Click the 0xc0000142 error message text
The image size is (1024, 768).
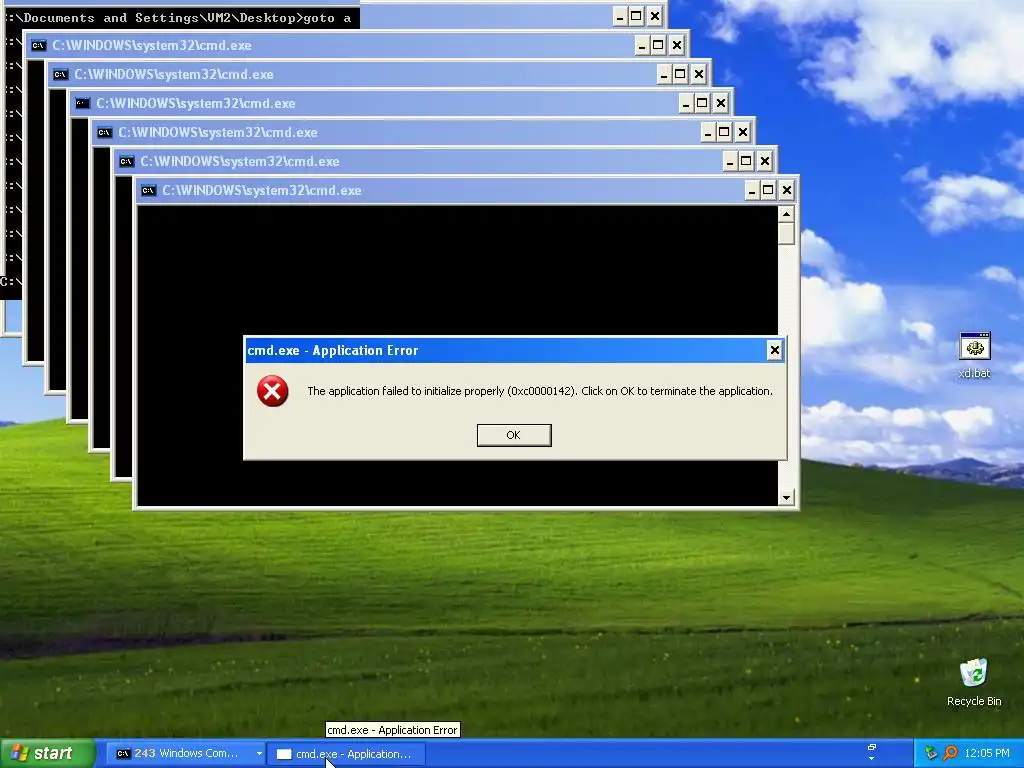(x=539, y=391)
